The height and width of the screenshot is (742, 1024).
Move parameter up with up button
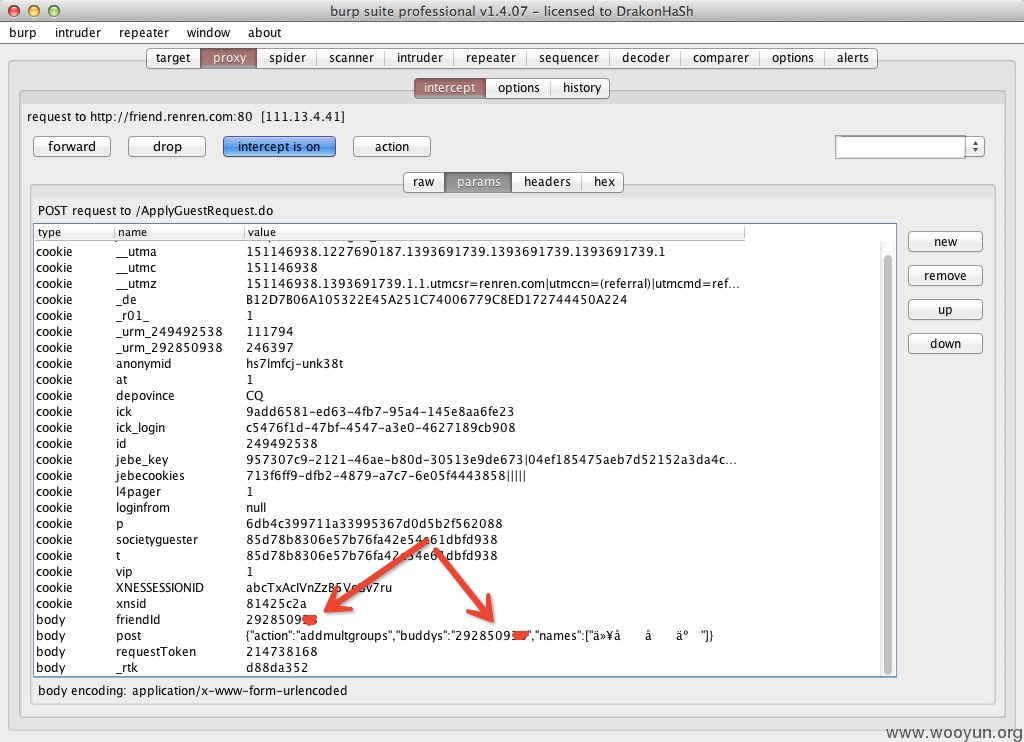tap(945, 310)
